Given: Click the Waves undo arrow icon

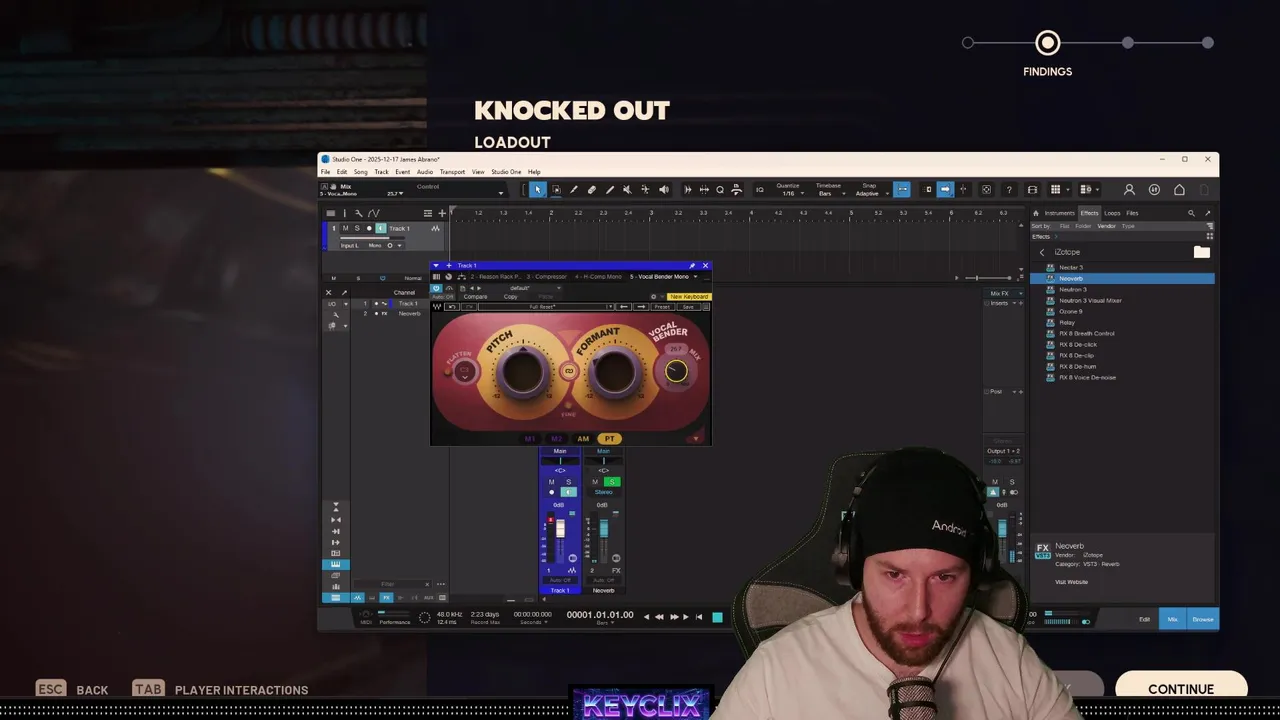Looking at the screenshot, I should [451, 307].
